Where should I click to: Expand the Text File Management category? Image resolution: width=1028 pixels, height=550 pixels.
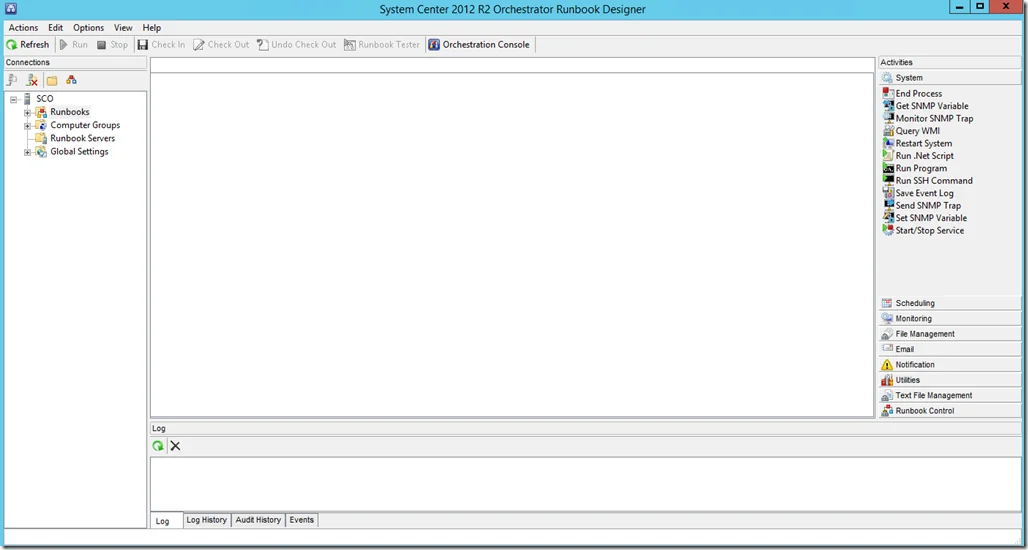(x=950, y=396)
